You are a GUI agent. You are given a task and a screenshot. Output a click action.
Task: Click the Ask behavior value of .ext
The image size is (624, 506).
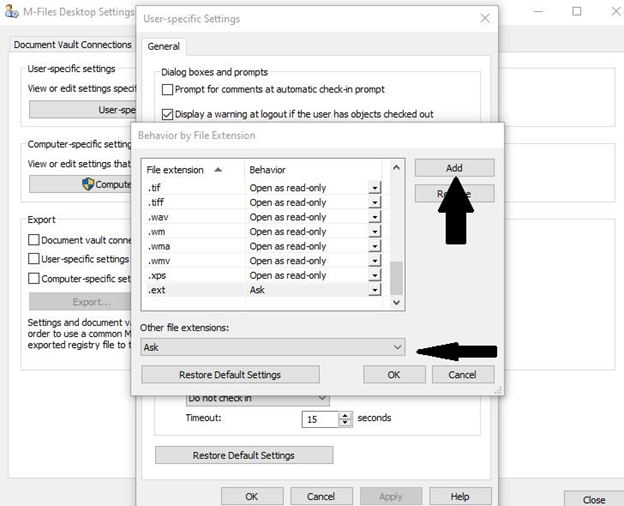click(x=257, y=290)
